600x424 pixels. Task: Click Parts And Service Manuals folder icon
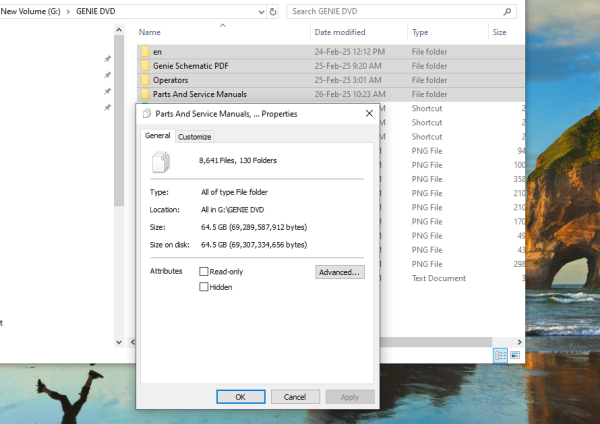click(x=145, y=94)
